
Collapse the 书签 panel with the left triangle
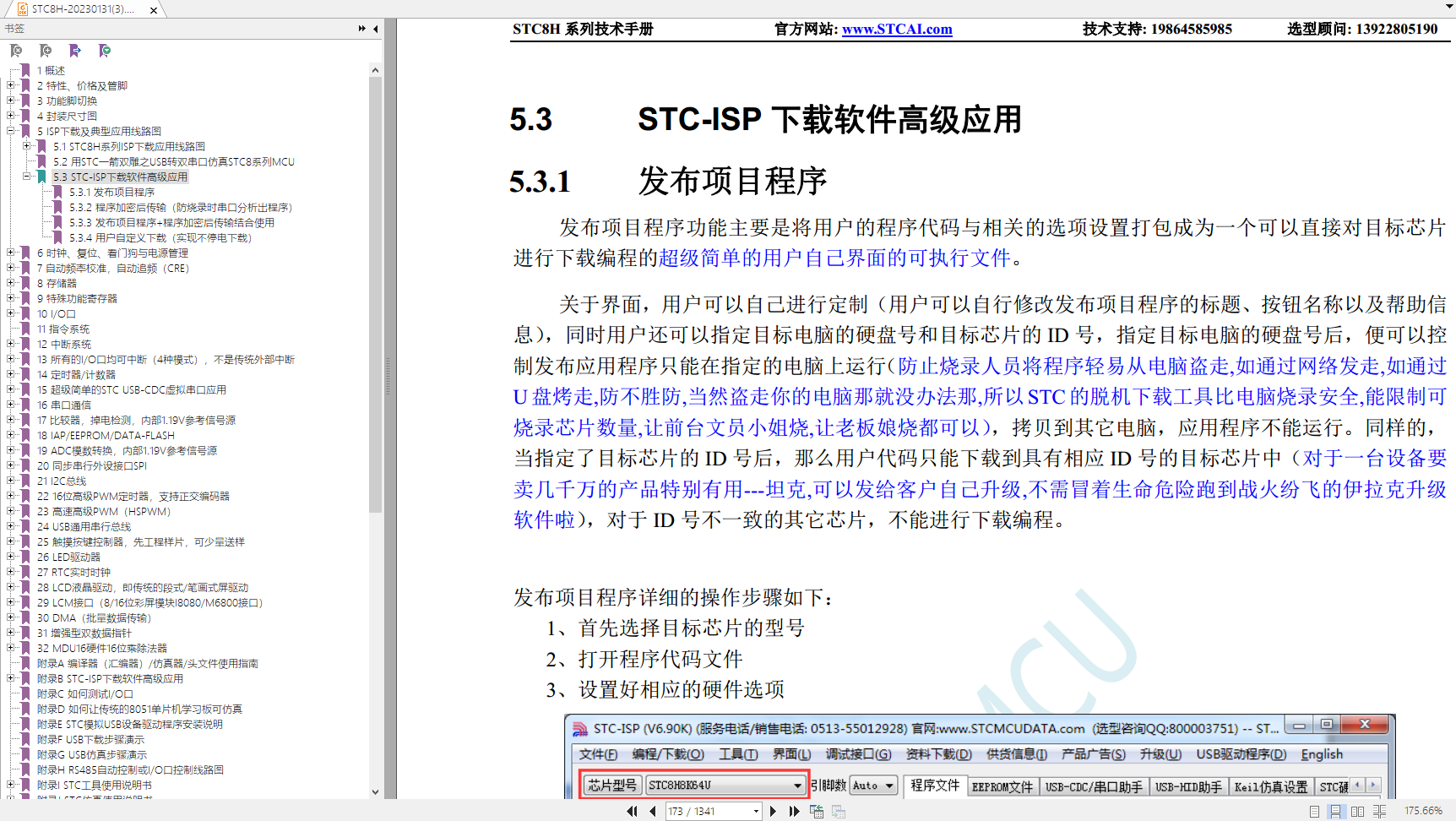point(376,29)
